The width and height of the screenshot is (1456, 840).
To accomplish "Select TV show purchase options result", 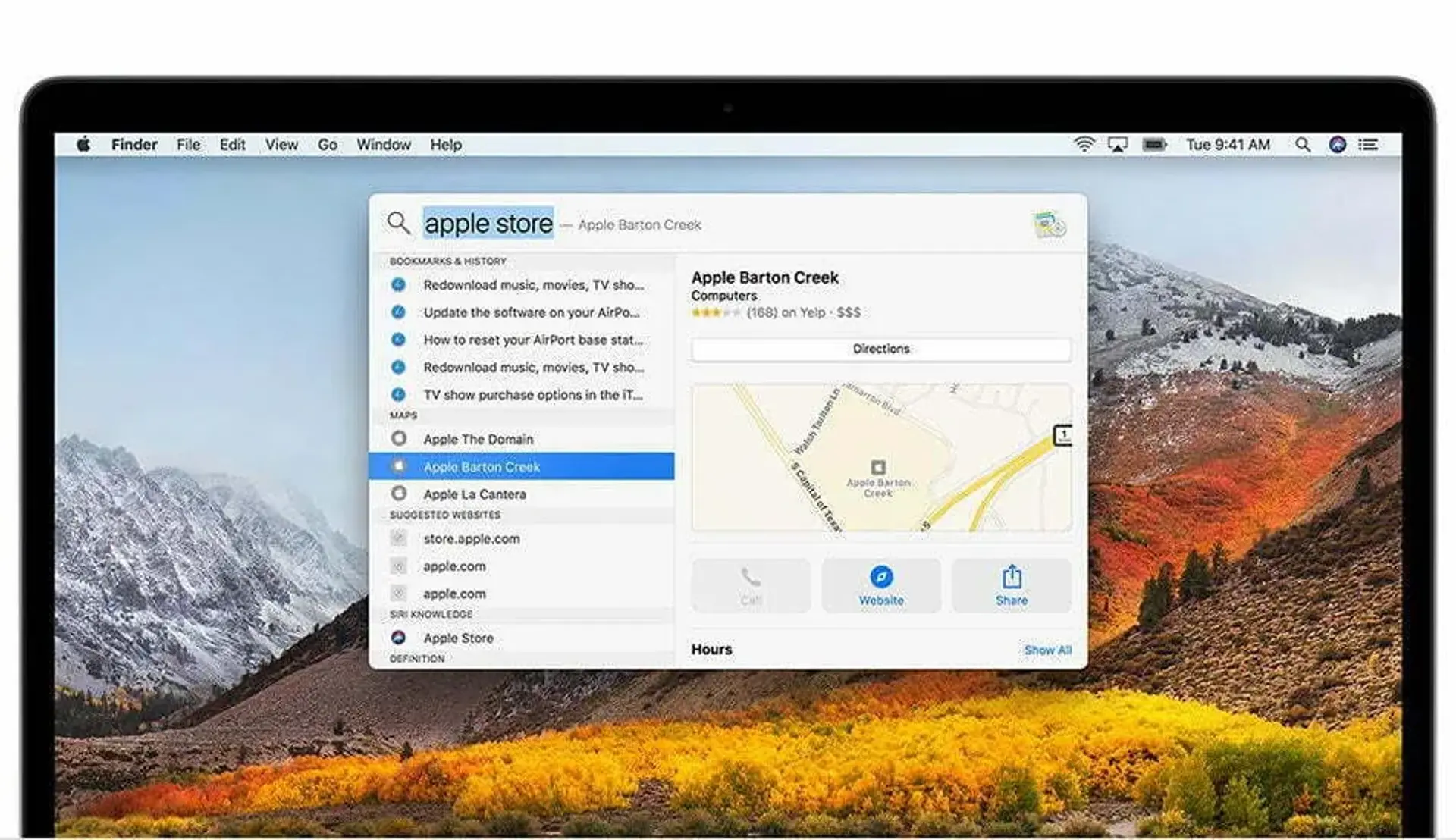I will coord(522,394).
